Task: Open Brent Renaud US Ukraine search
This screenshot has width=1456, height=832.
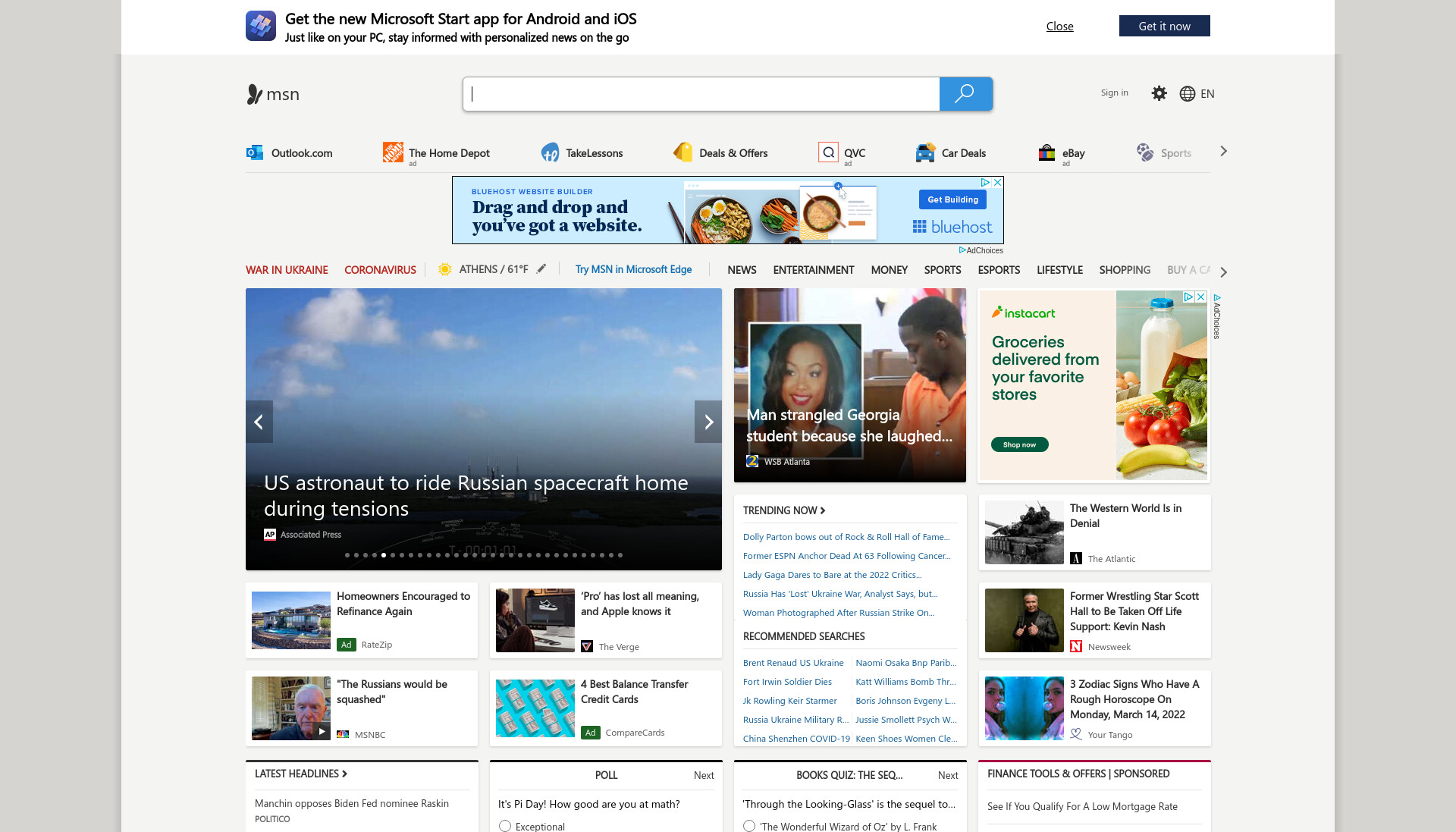Action: (793, 663)
